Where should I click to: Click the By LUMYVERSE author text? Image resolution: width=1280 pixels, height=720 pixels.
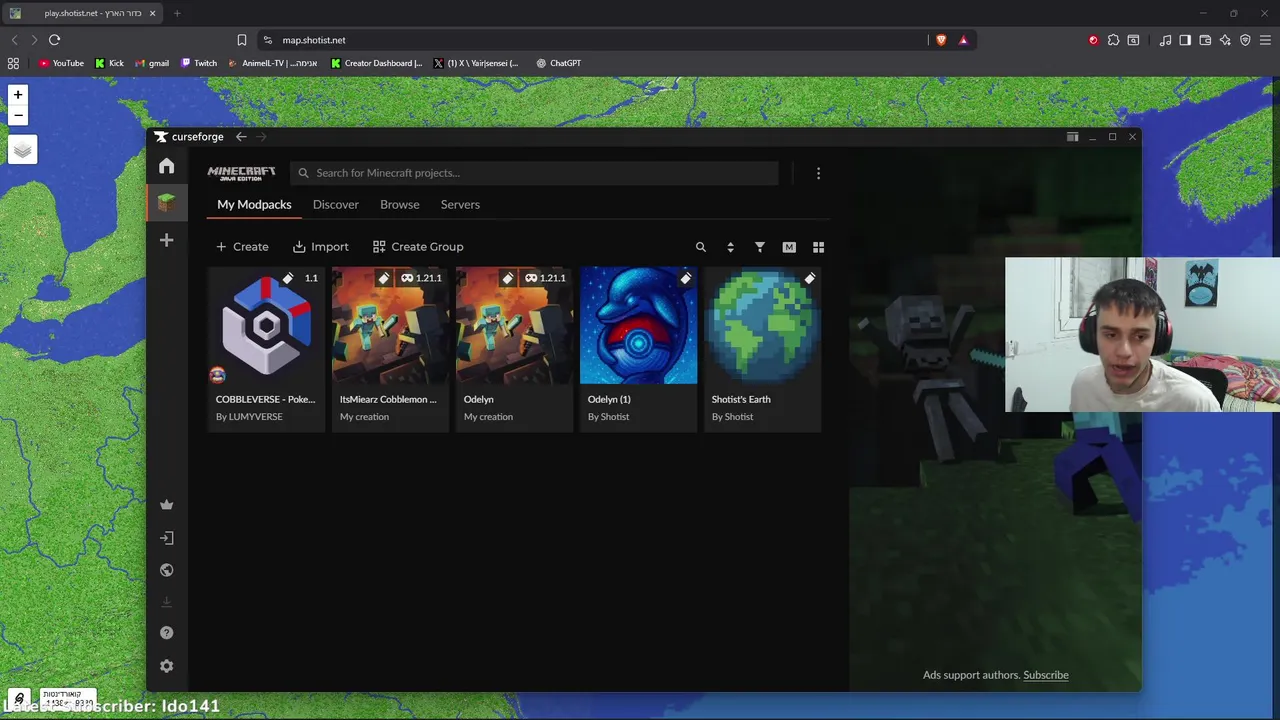click(249, 417)
